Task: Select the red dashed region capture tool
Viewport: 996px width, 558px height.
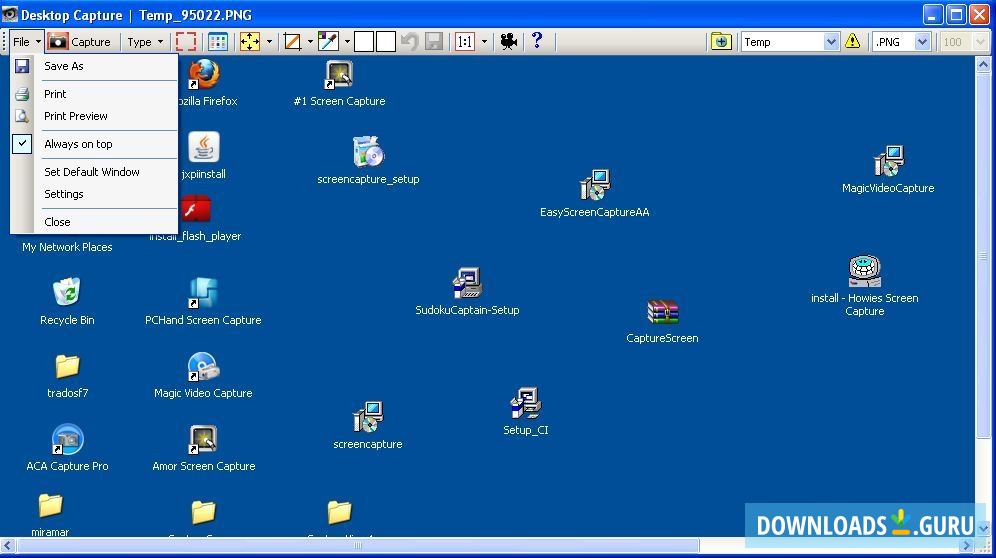Action: tap(185, 42)
